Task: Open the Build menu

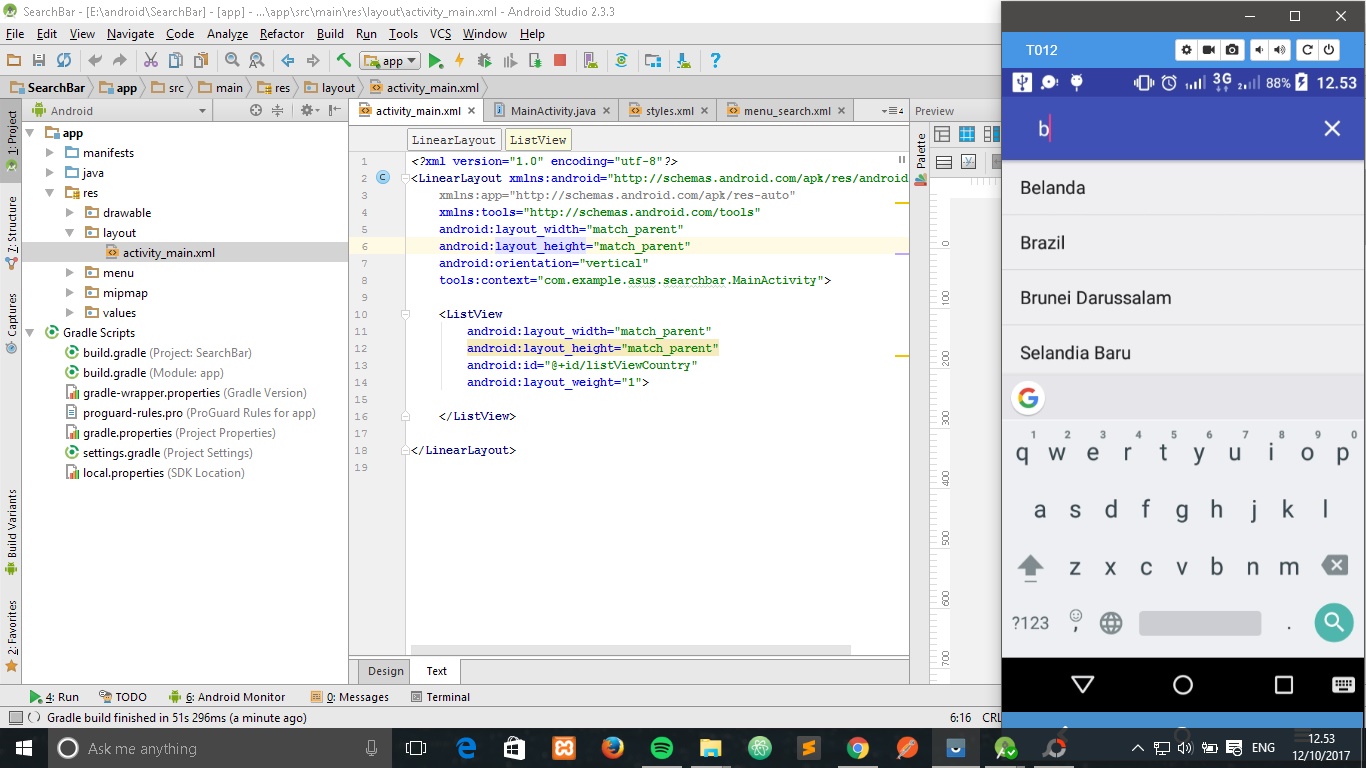Action: [330, 33]
